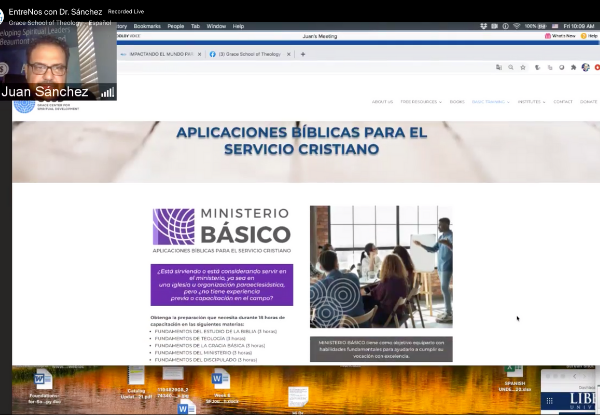
Task: Click the Juan Sánchez video thumbnail
Action: pos(58,61)
